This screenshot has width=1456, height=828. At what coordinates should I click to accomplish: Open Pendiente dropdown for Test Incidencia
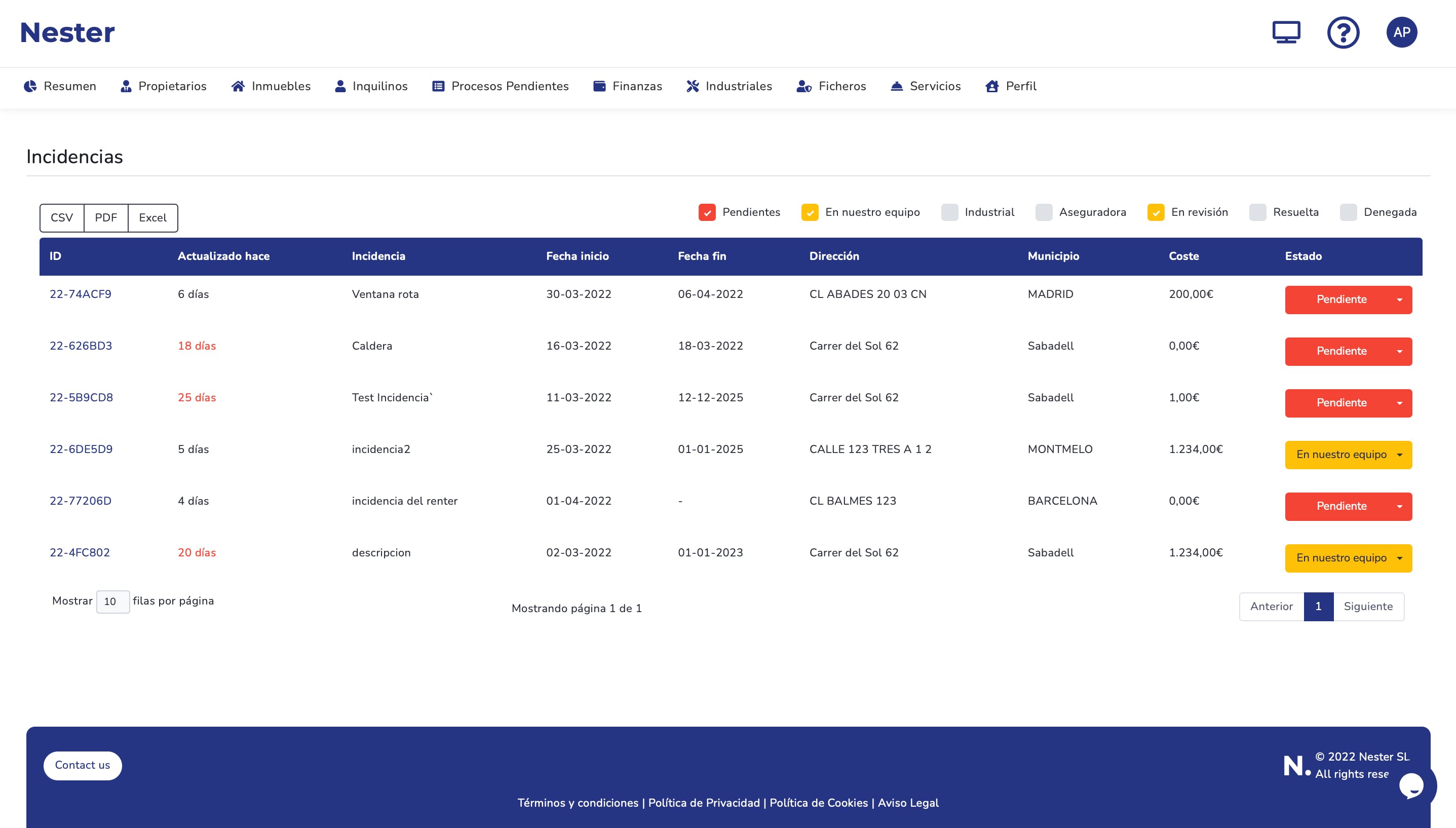tap(1348, 403)
